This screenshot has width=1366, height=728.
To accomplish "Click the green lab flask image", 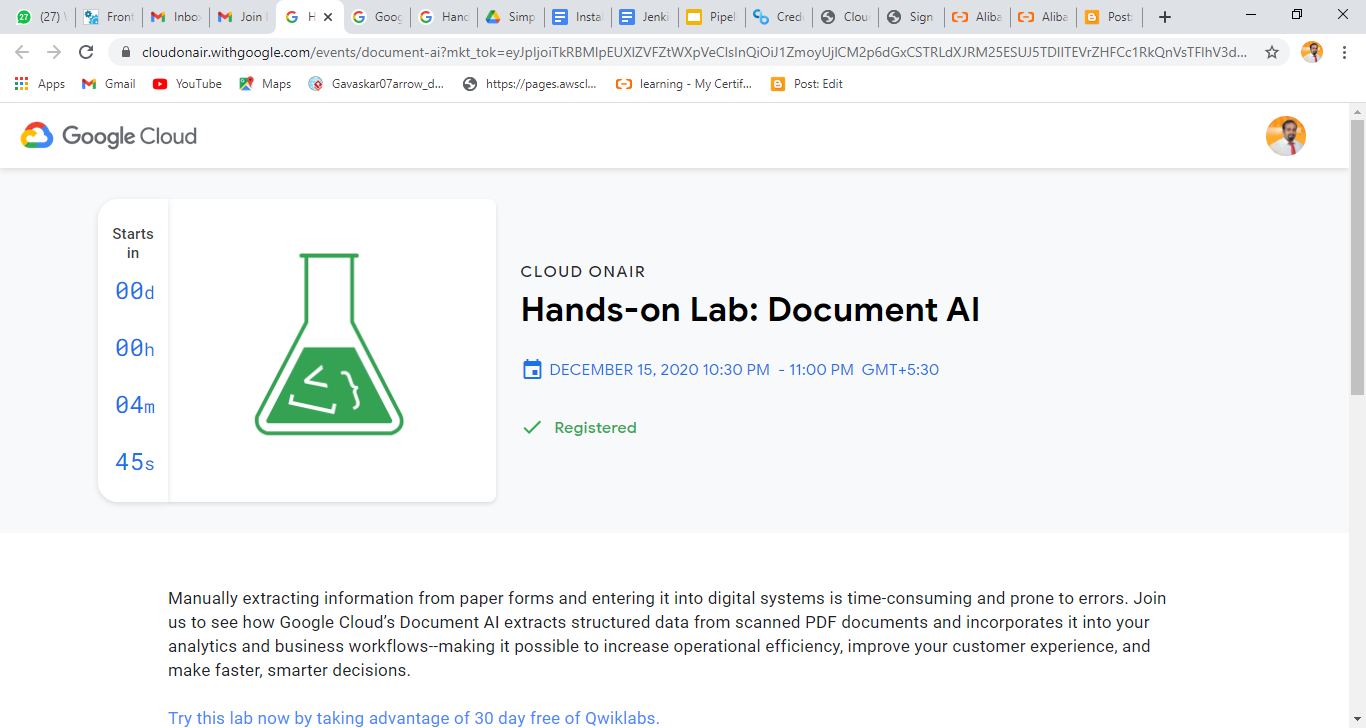I will (329, 344).
